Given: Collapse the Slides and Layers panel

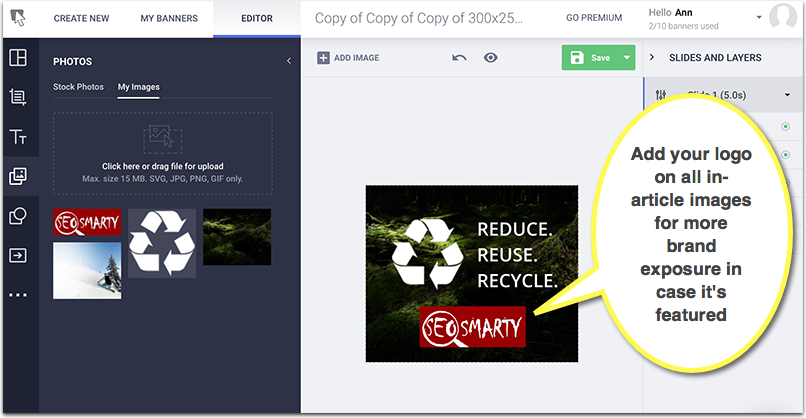Looking at the screenshot, I should [x=653, y=58].
